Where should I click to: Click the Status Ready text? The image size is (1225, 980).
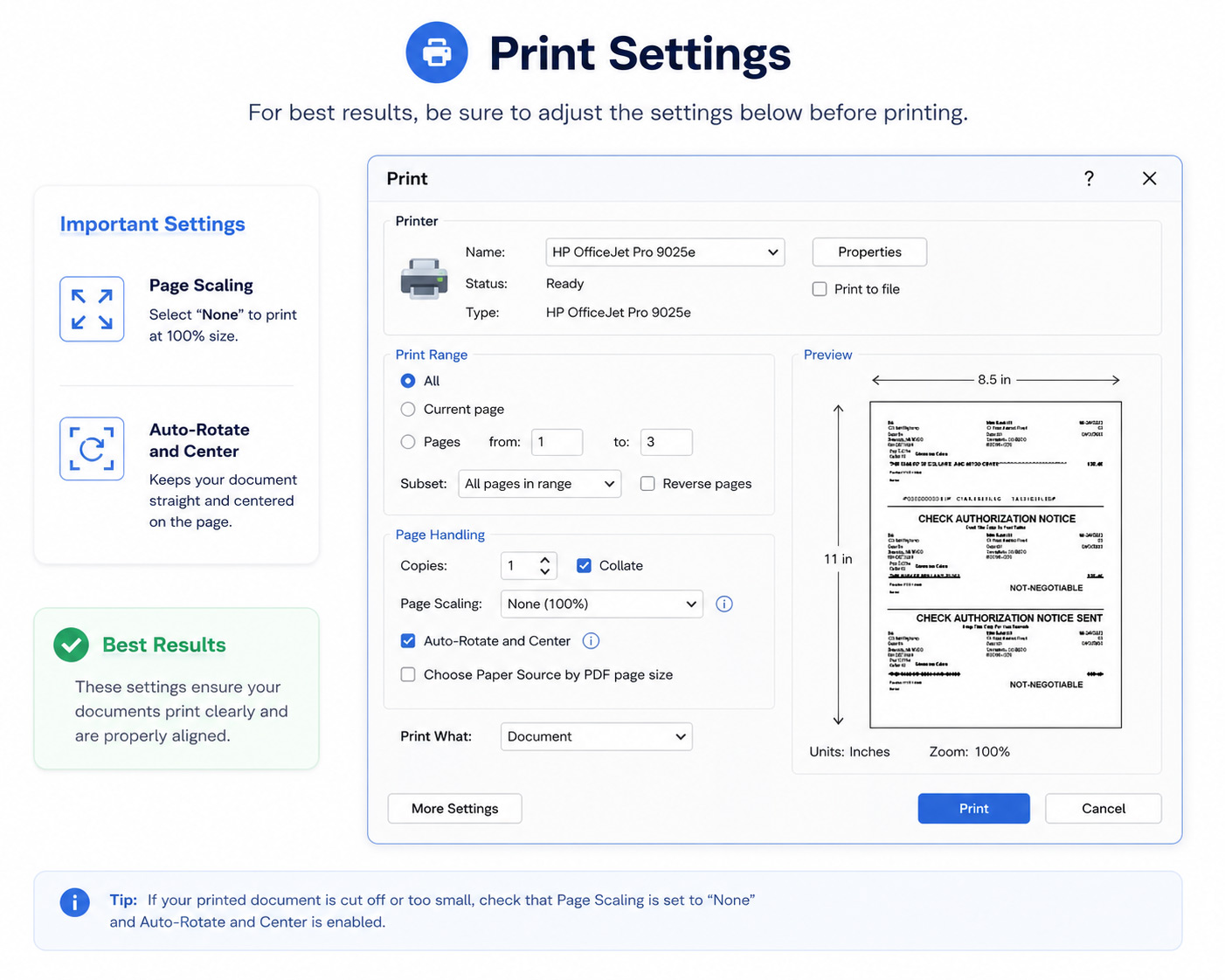[564, 284]
